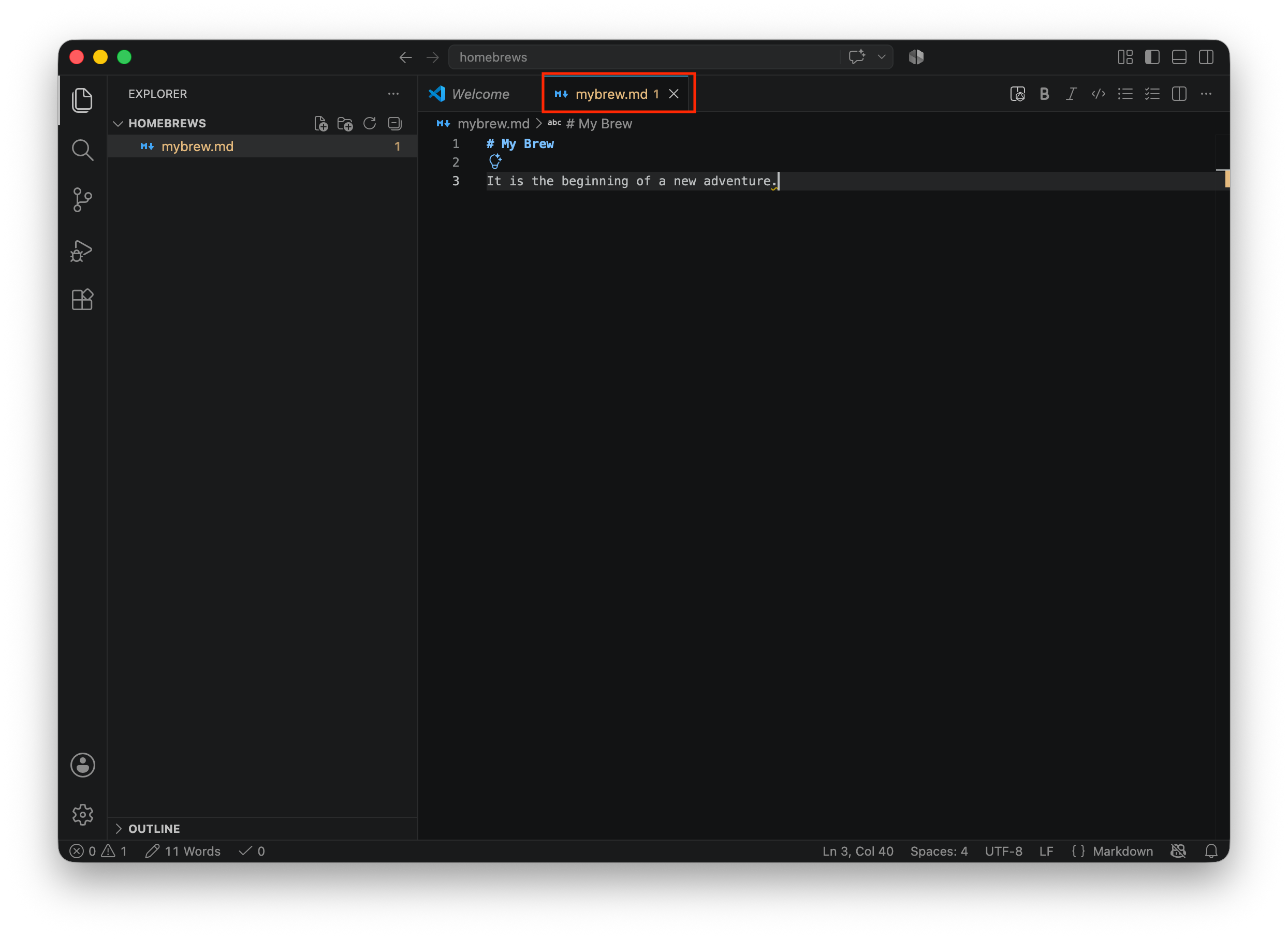This screenshot has width=1288, height=939.
Task: Click the '# My Brew' heading on line 1
Action: tap(520, 144)
